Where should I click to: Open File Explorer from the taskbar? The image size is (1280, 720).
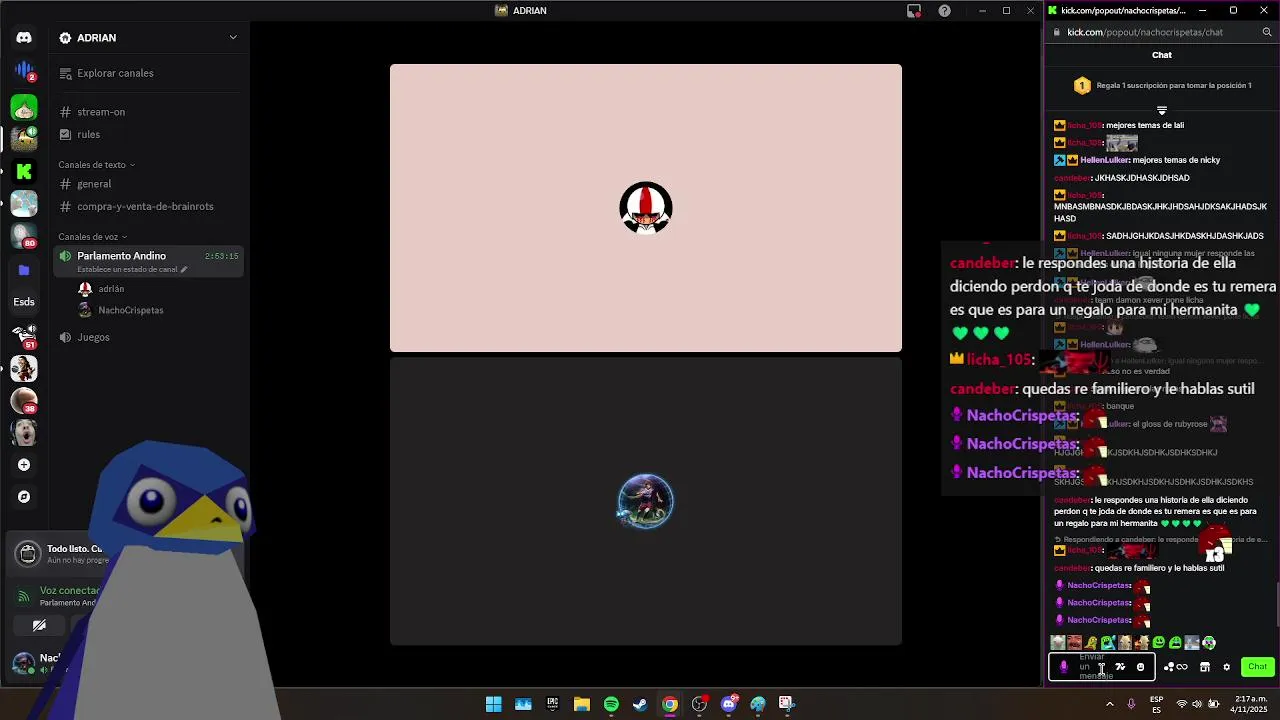(582, 704)
